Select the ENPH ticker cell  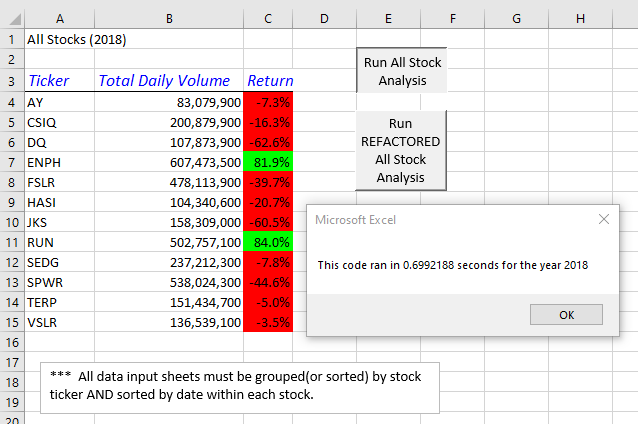[59, 162]
